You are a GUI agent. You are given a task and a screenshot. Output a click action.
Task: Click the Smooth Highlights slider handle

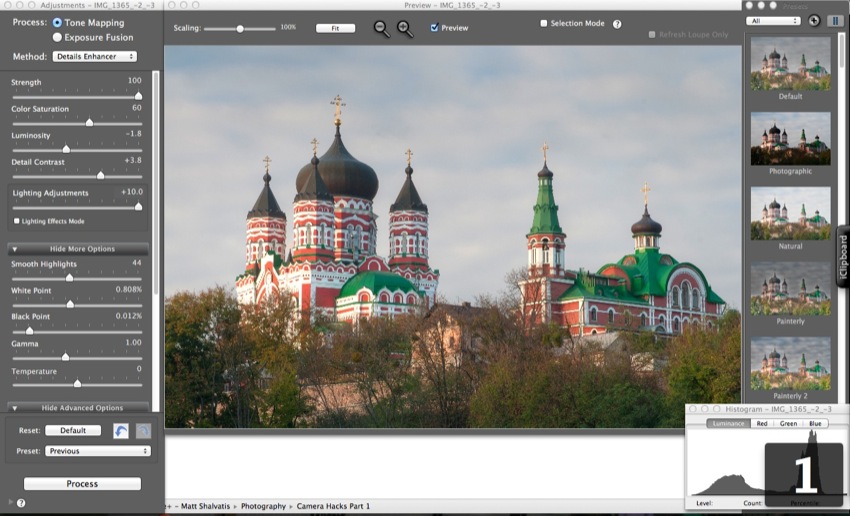point(69,278)
